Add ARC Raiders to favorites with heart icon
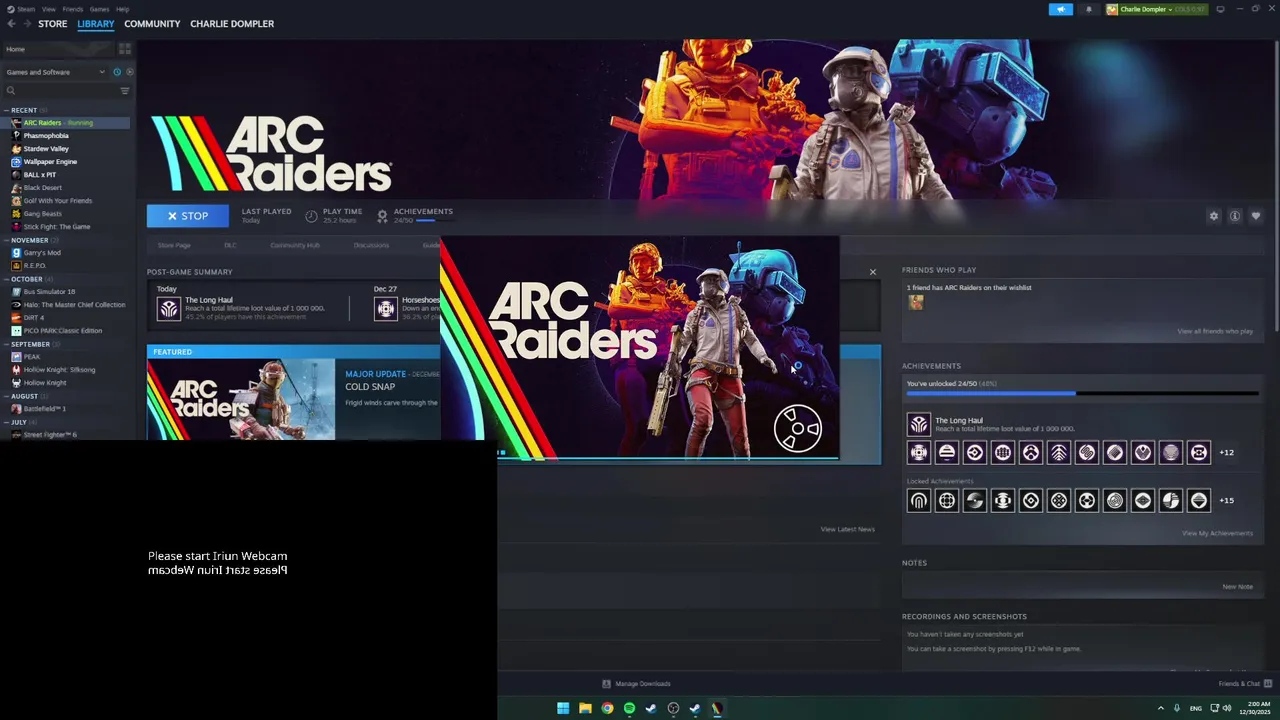 click(x=1256, y=216)
